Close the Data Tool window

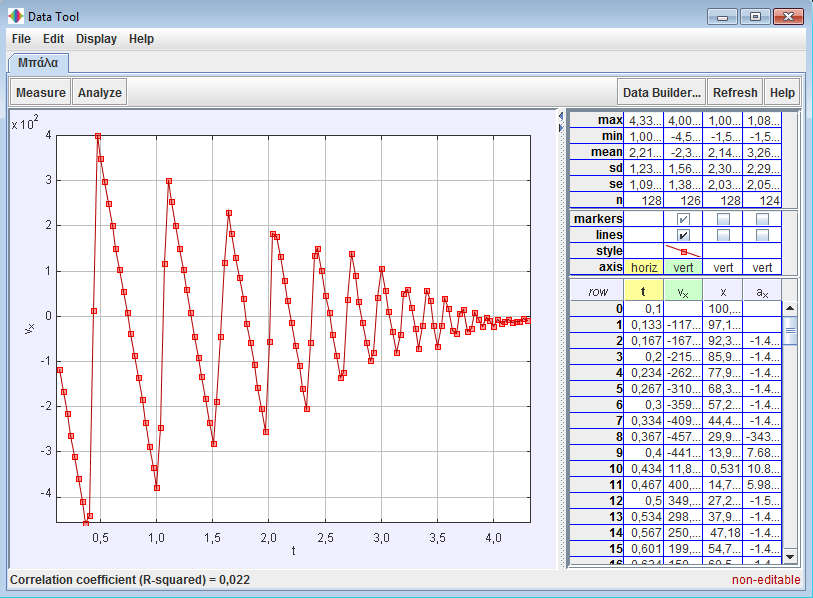788,17
